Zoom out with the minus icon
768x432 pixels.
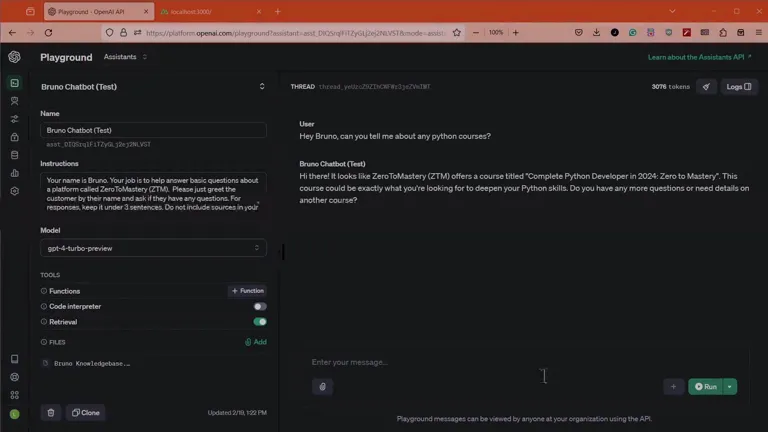click(x=476, y=33)
